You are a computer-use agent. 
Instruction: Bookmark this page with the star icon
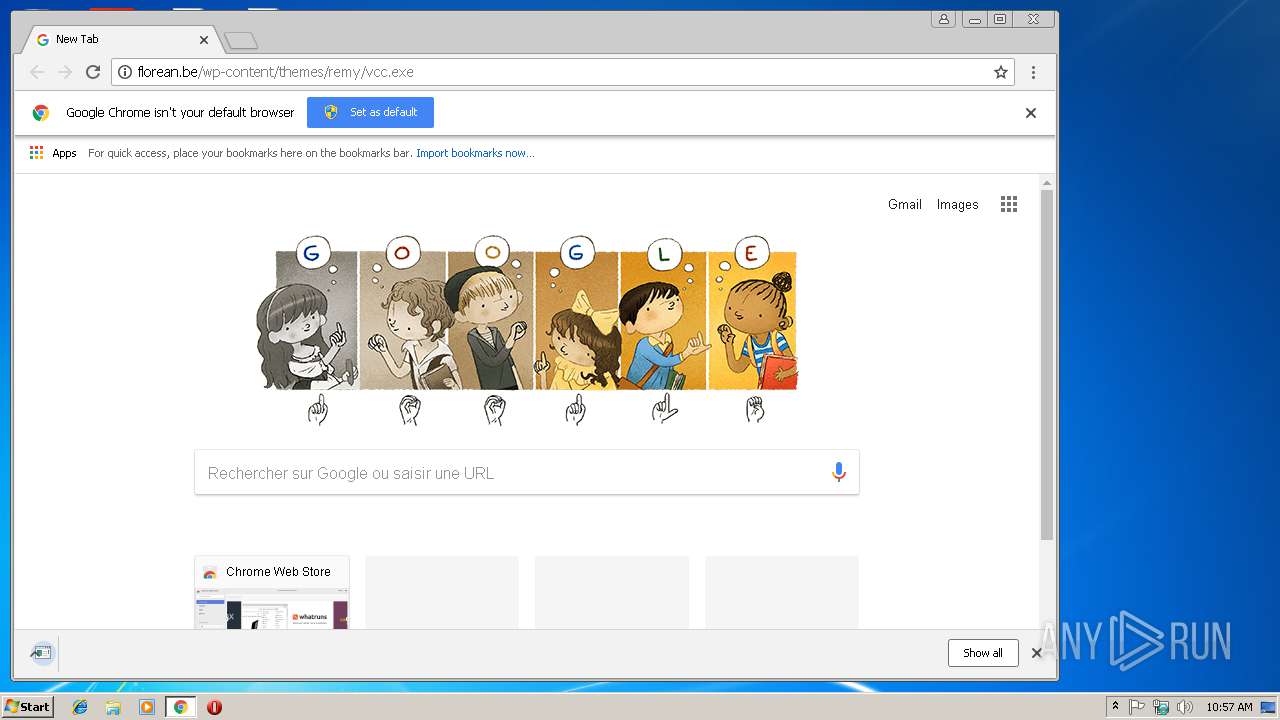pos(1000,72)
